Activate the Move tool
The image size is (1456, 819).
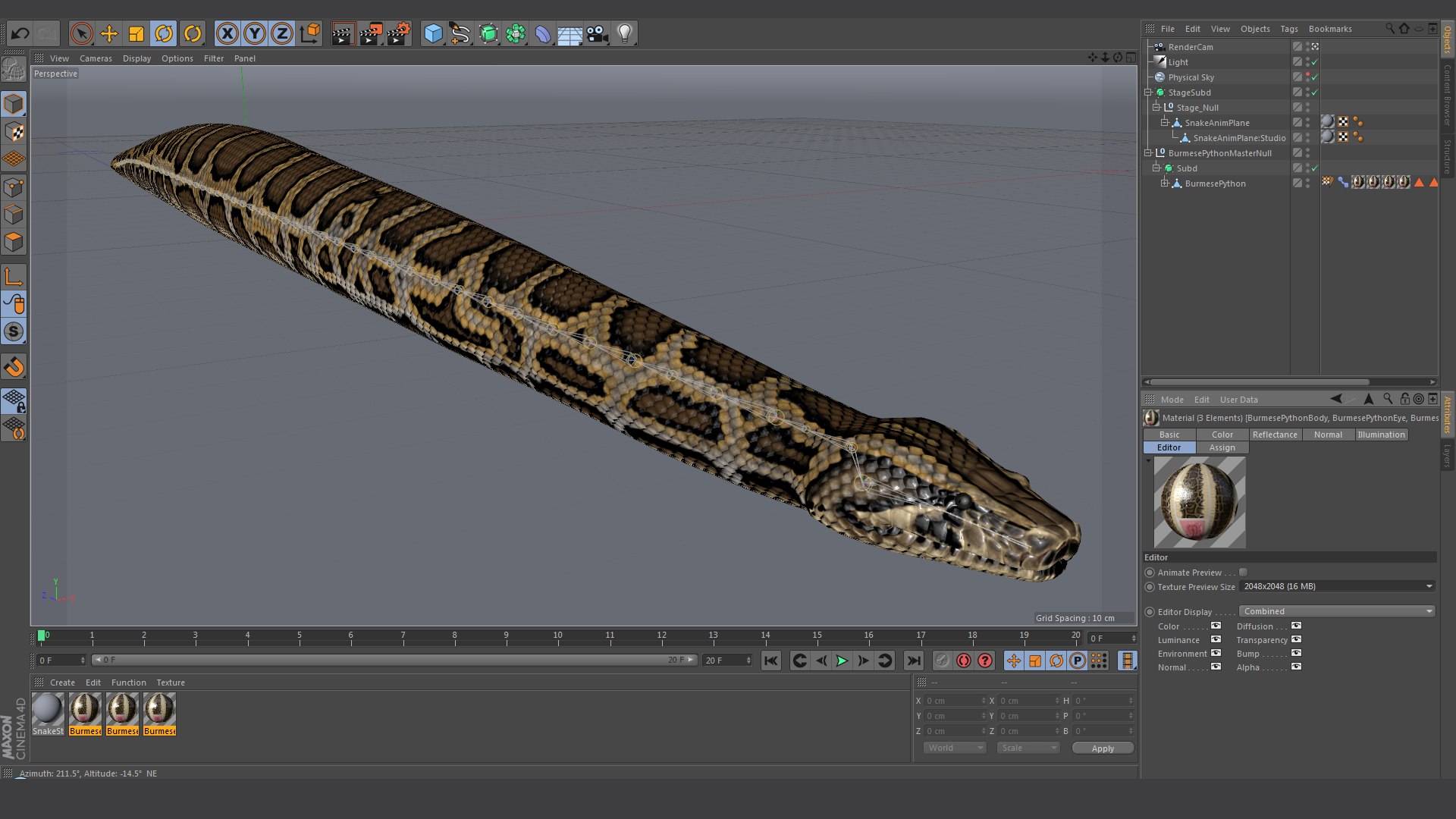(x=109, y=33)
